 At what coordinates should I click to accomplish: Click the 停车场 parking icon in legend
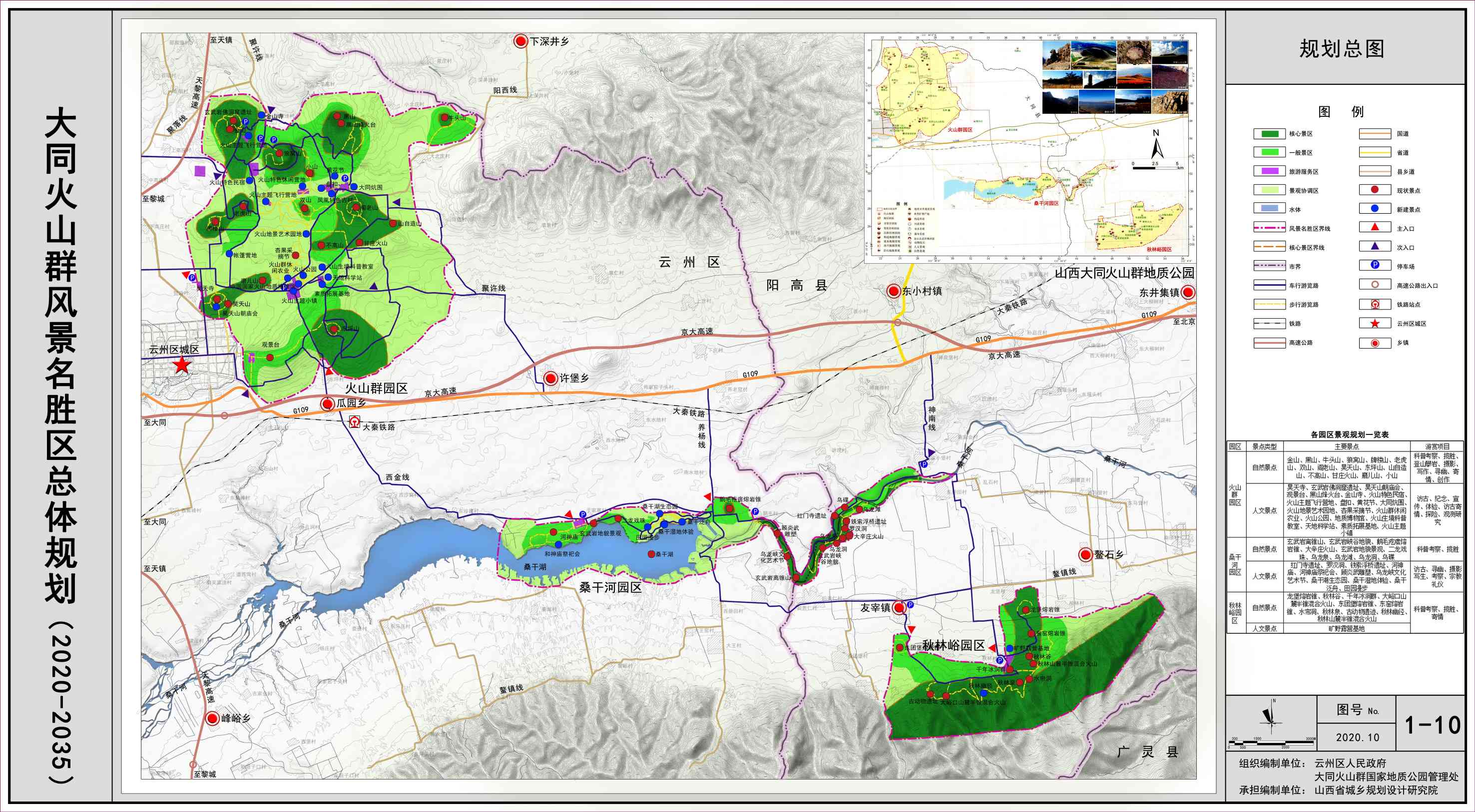[1374, 265]
